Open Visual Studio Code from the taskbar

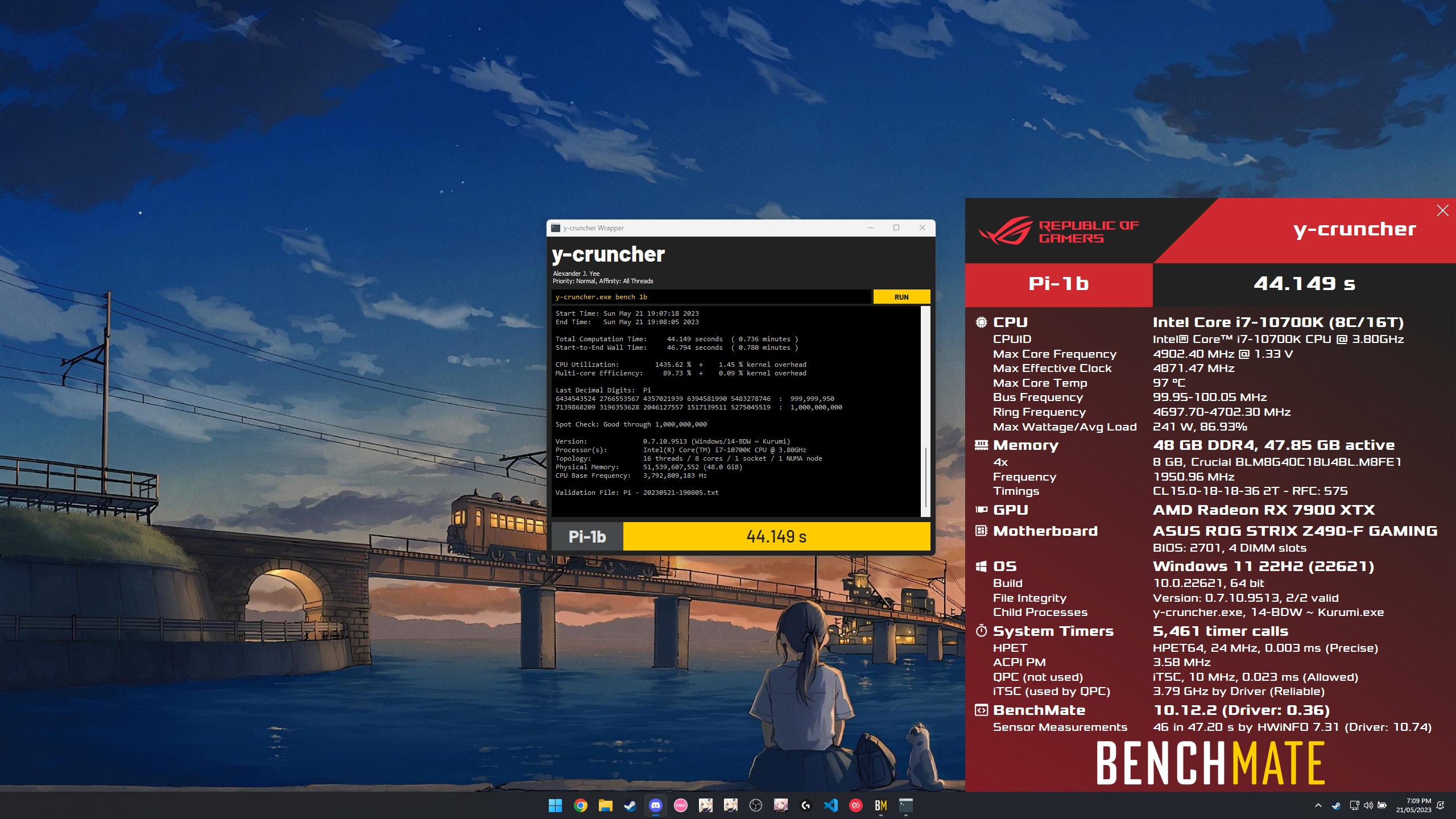830,805
